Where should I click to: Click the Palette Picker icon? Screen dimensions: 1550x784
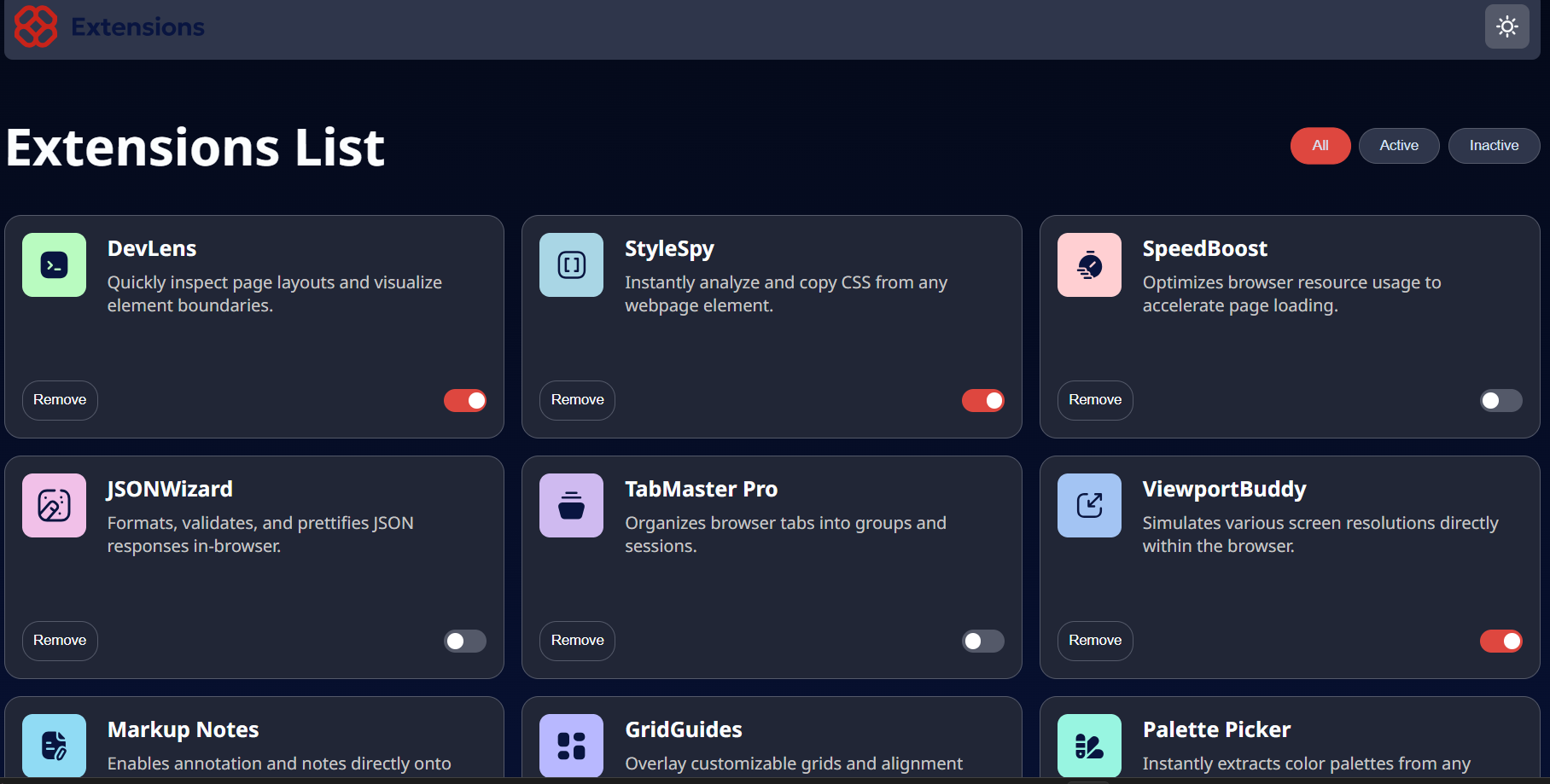point(1089,746)
